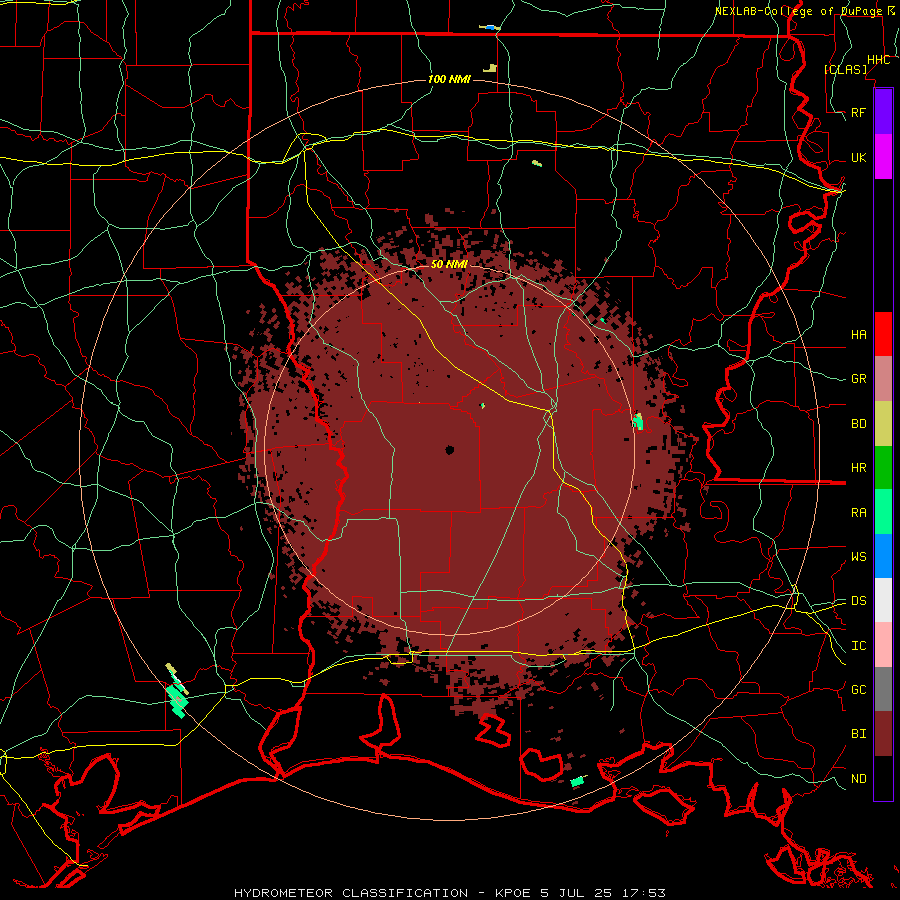
Task: Click the BI legend label
Action: pyautogui.click(x=859, y=734)
